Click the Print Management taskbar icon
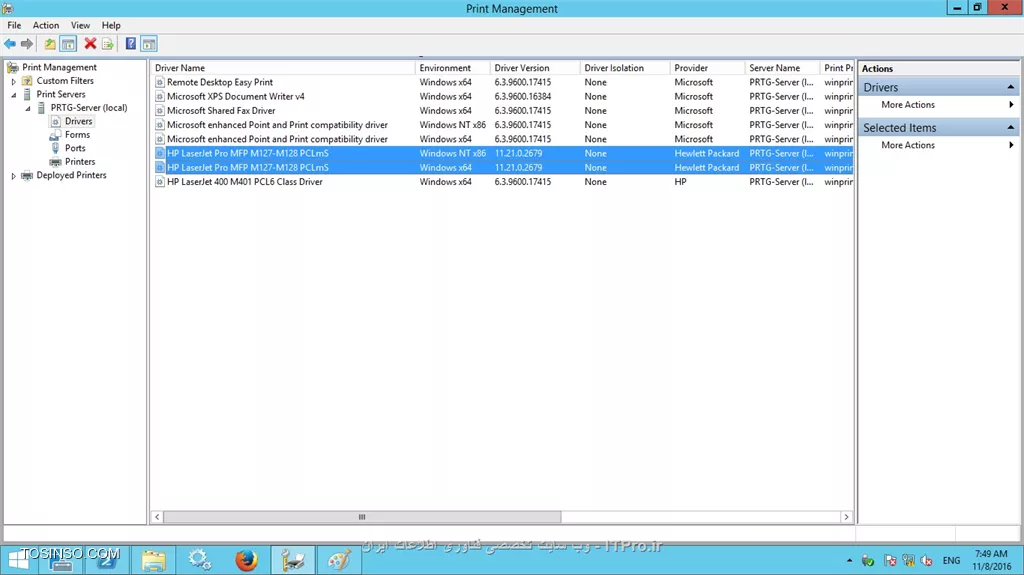 (293, 561)
